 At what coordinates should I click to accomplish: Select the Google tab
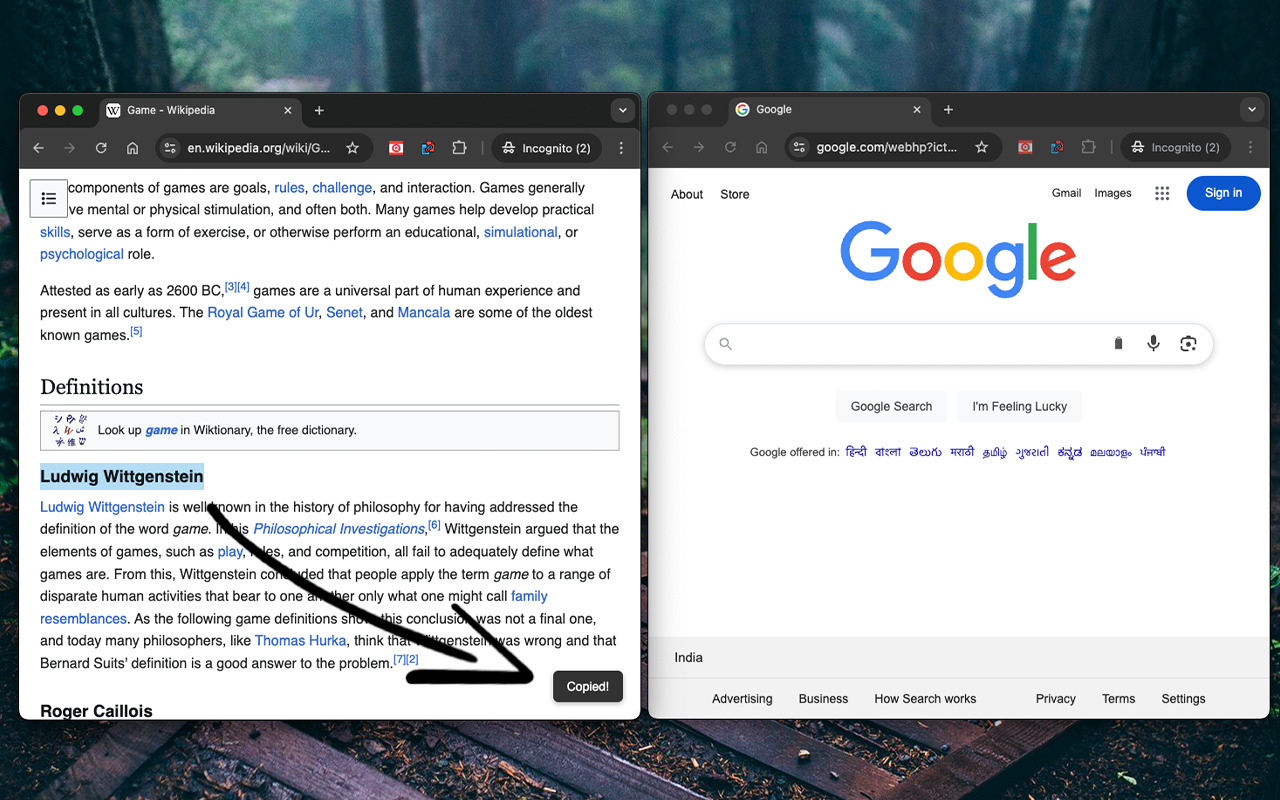click(829, 109)
